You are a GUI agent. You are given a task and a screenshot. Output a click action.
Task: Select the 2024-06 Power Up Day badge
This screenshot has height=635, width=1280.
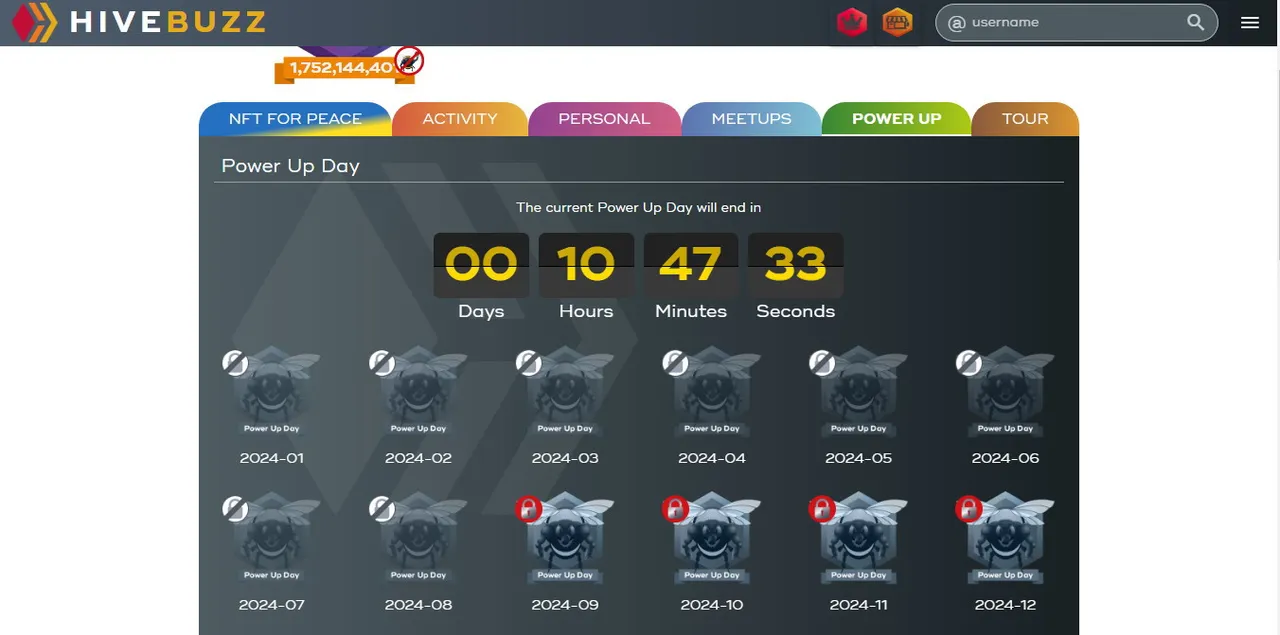(1006, 391)
